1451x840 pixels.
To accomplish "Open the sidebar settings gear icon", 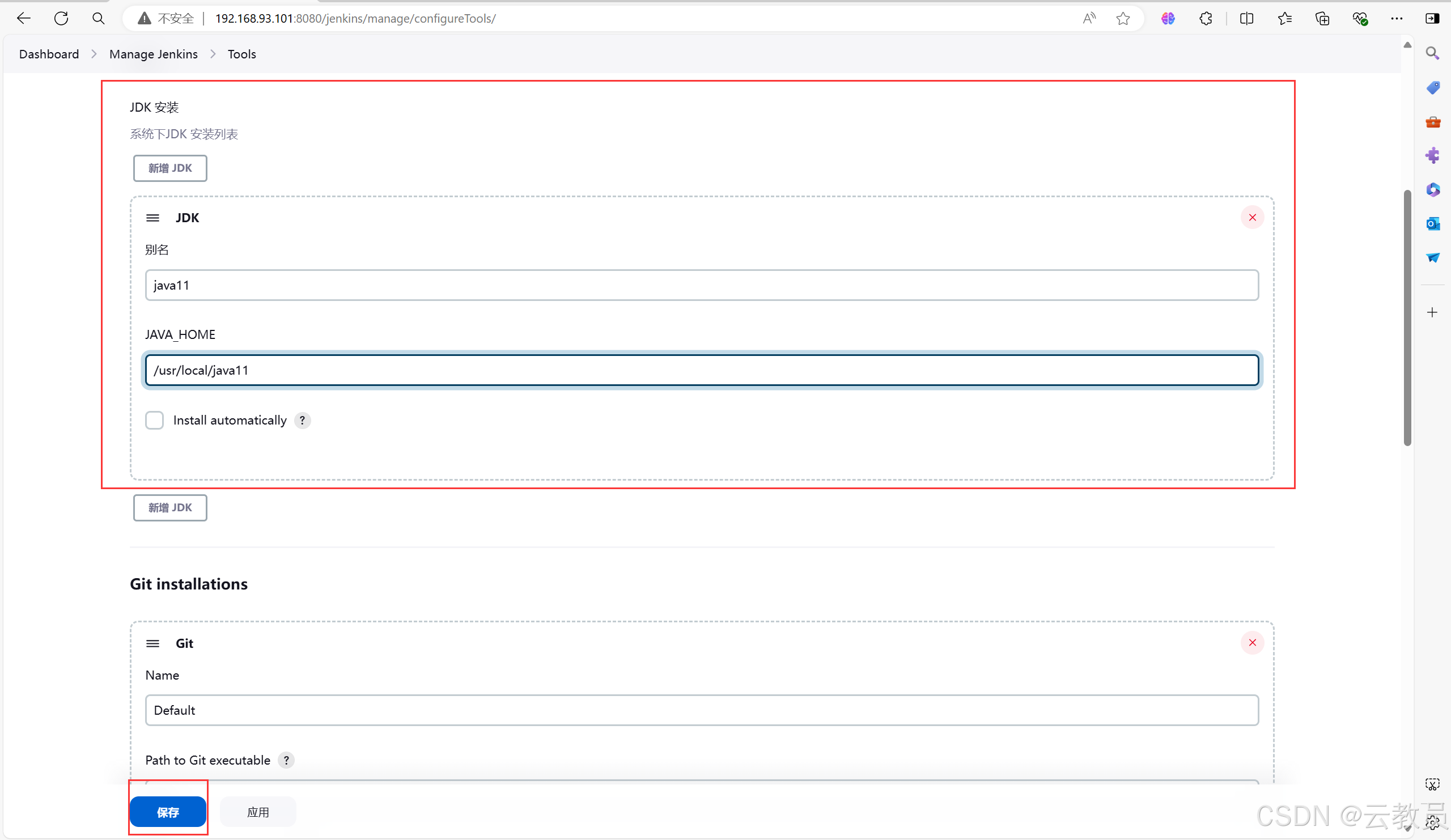I will coord(1432,822).
